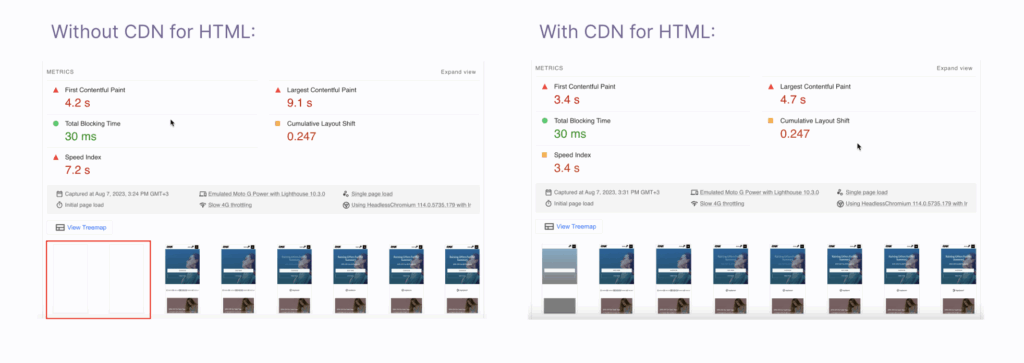Screen dimensions: 1024x363
Task: Click red triangle beside Largest Contentful Paint 4.7 s
Action: [x=771, y=87]
